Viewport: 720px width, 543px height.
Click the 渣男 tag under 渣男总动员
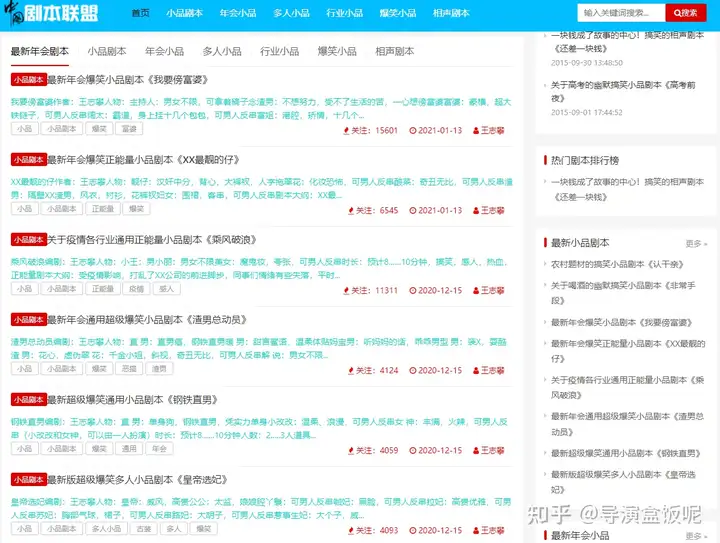pos(159,369)
